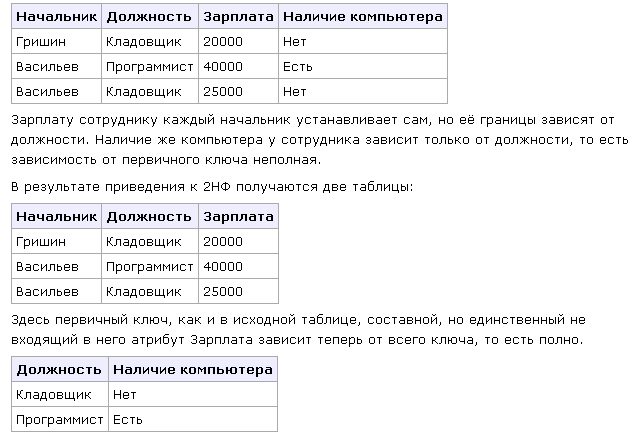
Task: Click the Начальник header in first table
Action: point(57,16)
